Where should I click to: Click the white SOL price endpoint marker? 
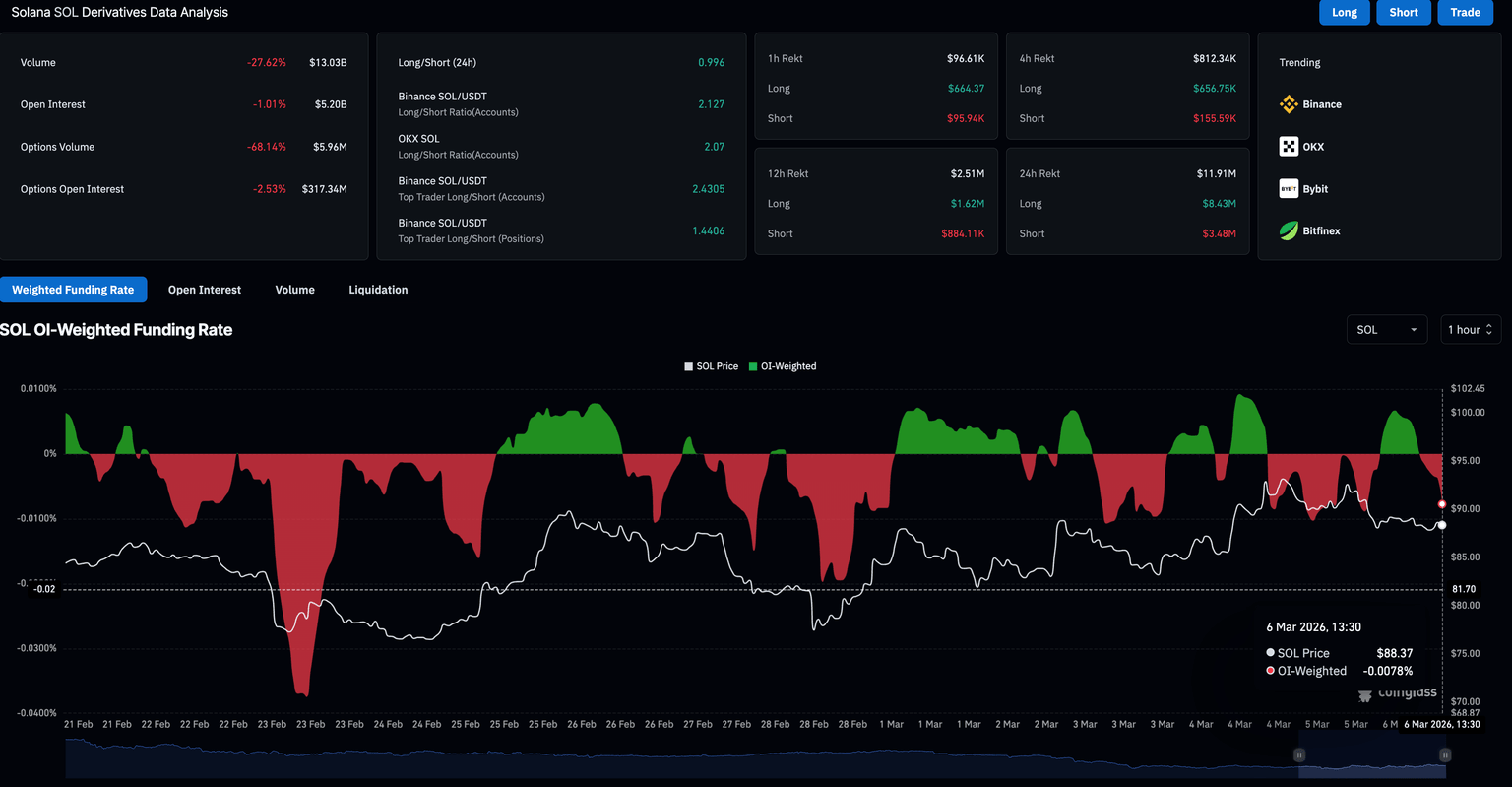coord(1442,525)
